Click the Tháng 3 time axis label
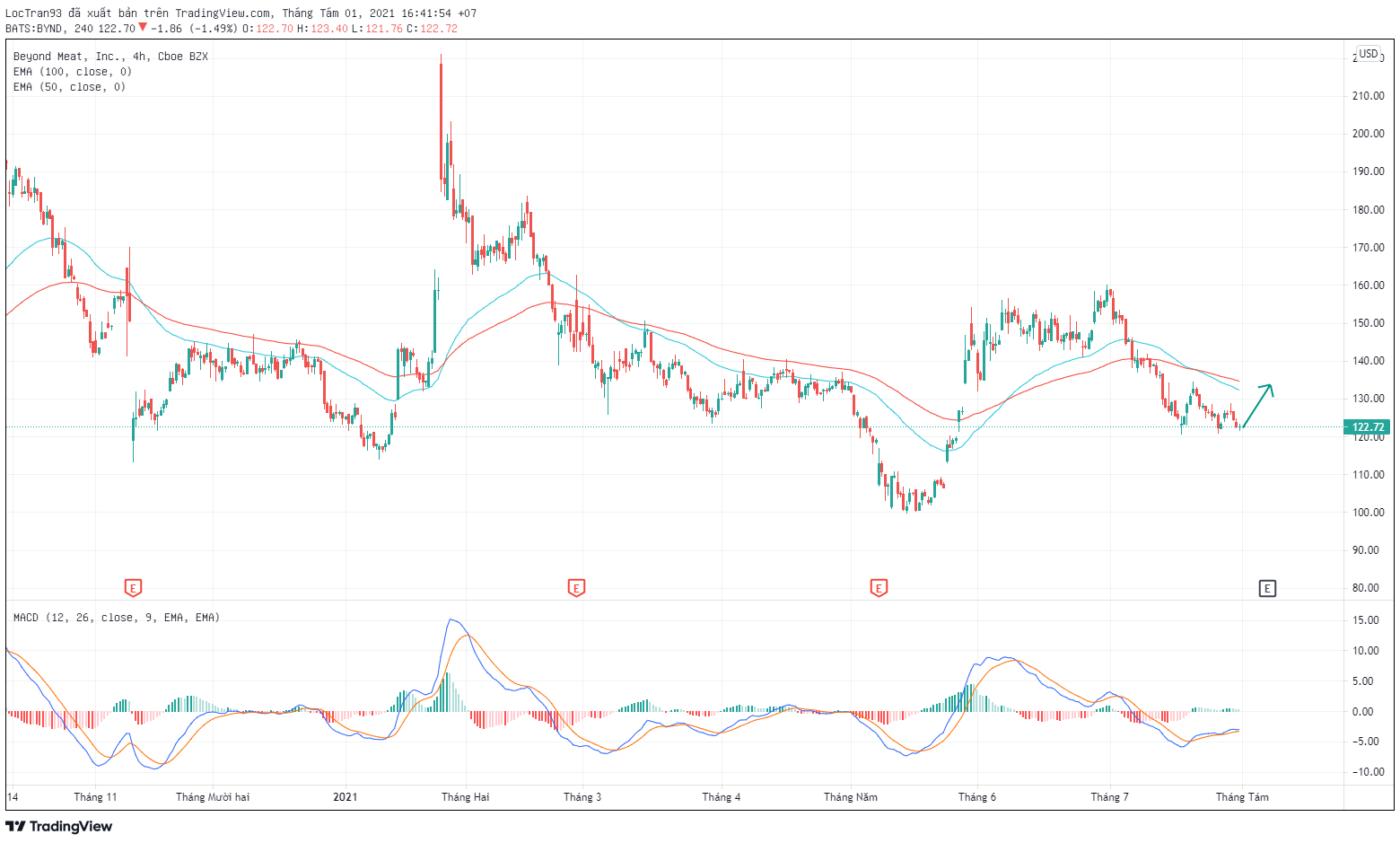Viewport: 1400px width, 843px height. click(582, 797)
